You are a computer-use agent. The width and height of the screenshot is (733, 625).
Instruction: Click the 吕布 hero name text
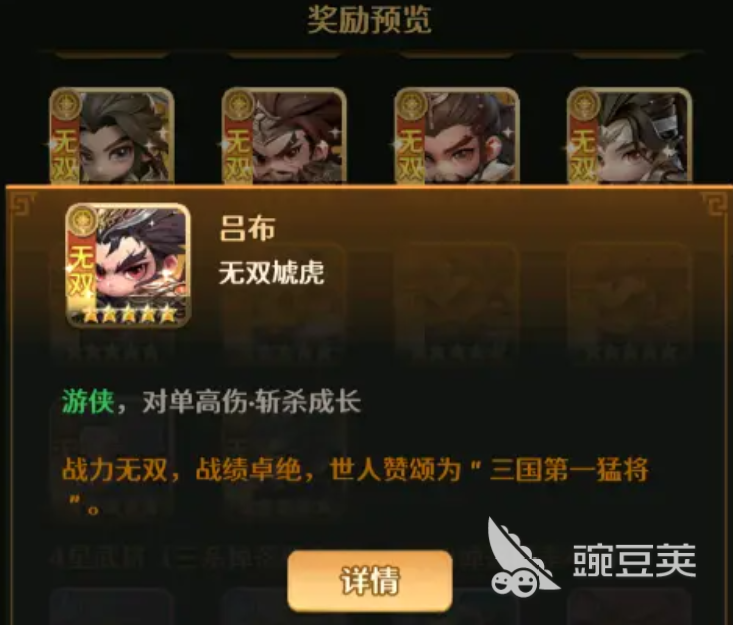247,229
